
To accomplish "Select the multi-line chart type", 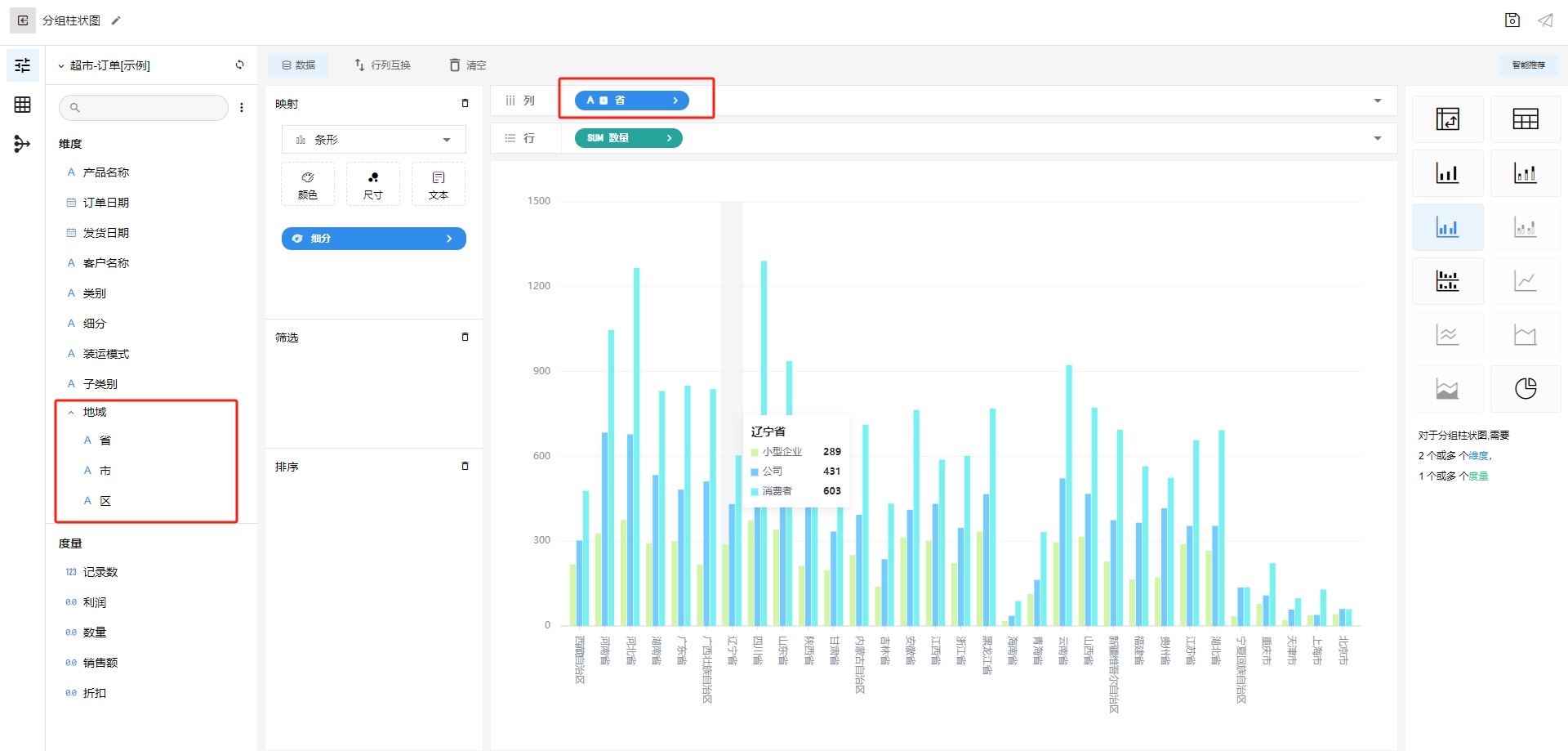I will pyautogui.click(x=1447, y=335).
